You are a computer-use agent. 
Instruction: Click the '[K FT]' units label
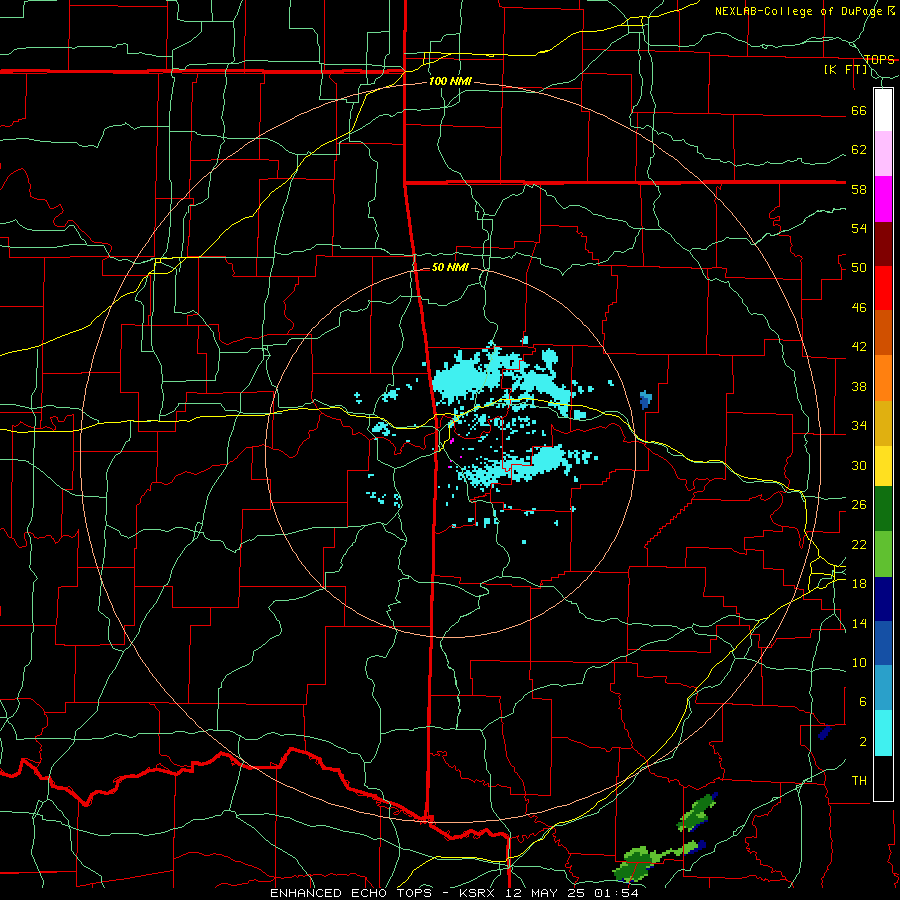click(x=845, y=69)
